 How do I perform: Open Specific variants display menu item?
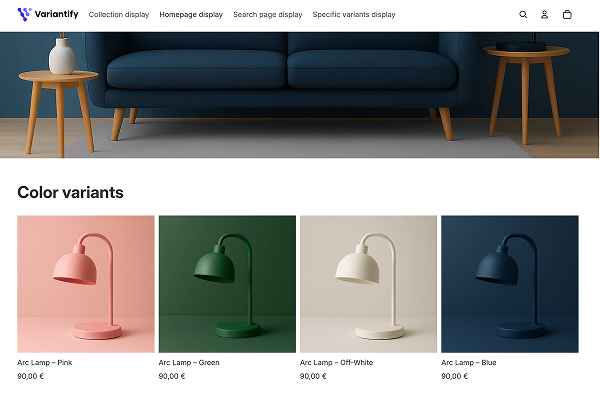click(x=354, y=15)
